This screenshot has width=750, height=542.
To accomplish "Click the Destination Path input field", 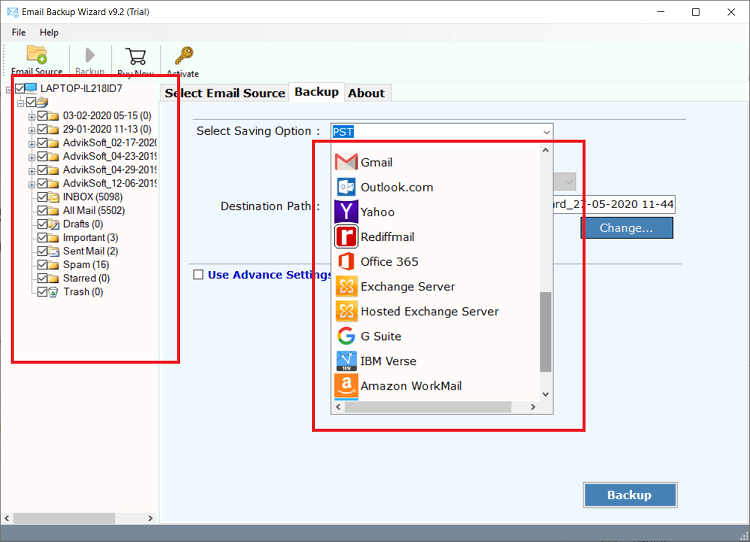I will [x=614, y=204].
